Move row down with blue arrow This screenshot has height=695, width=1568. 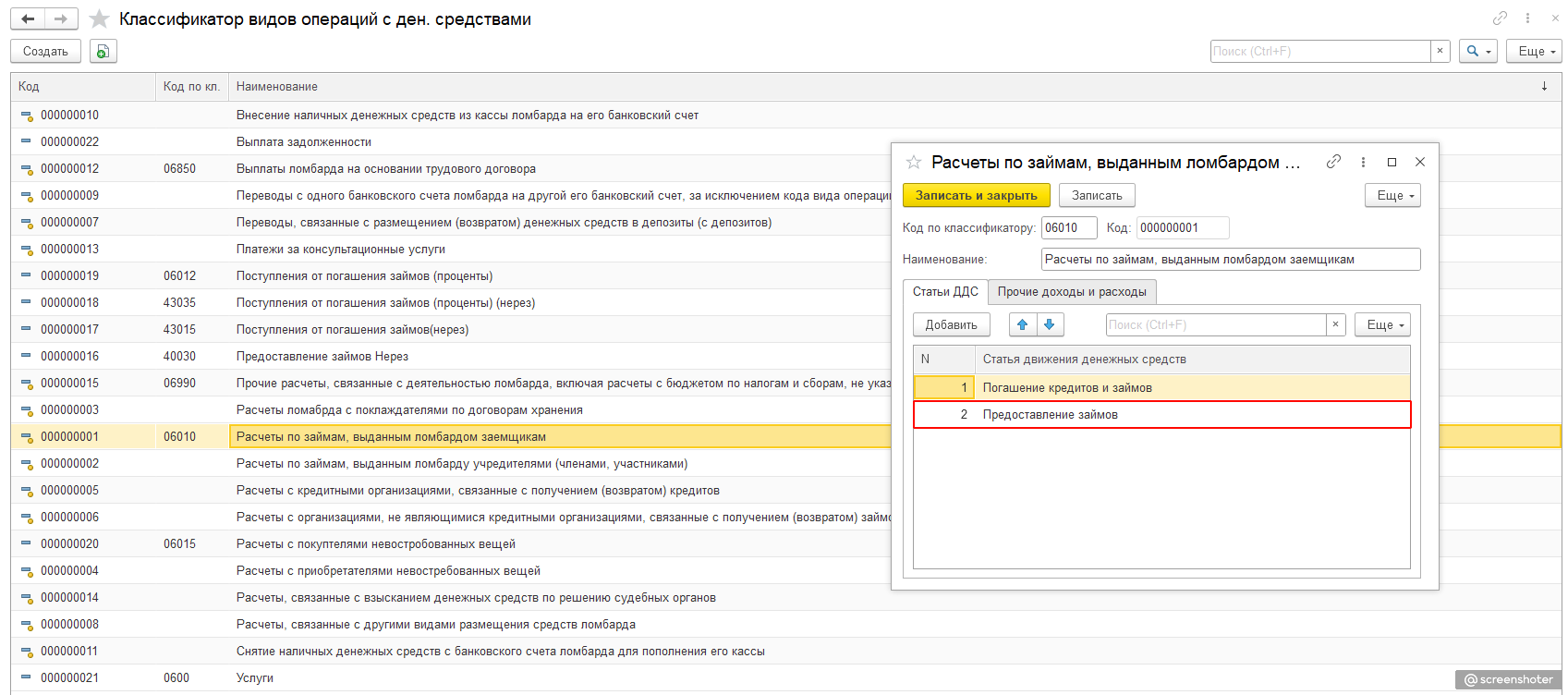pos(1050,324)
